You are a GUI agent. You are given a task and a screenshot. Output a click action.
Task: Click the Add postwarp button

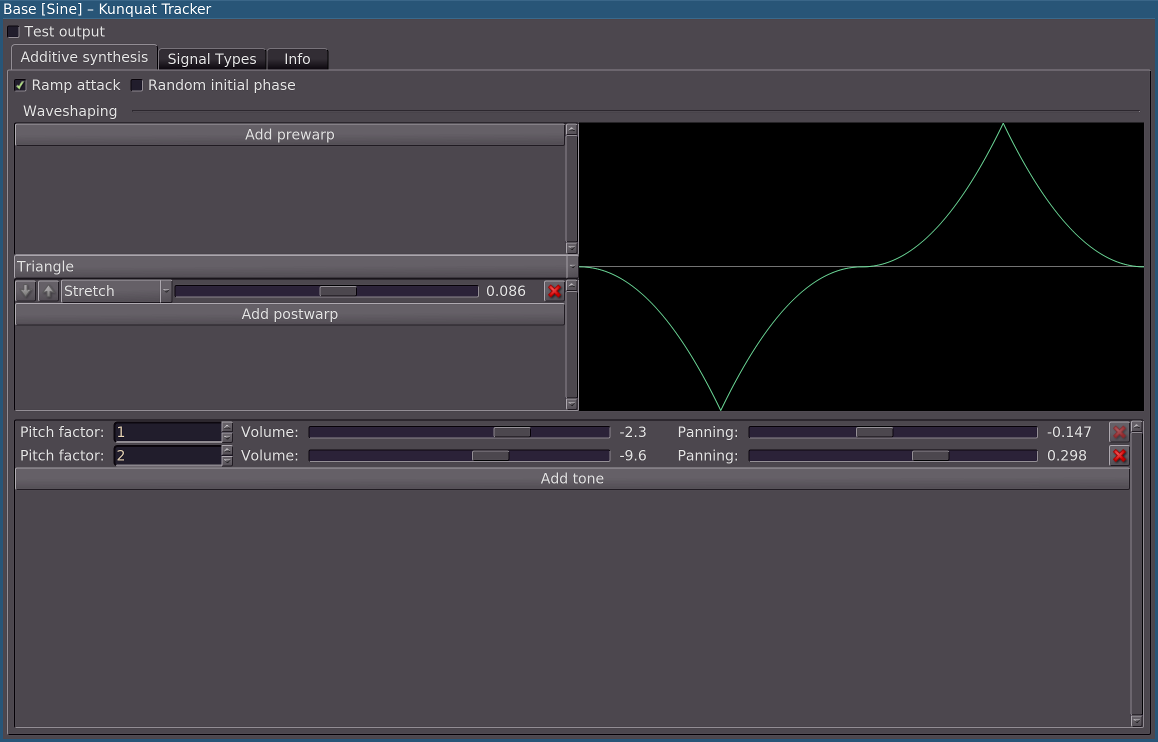pos(290,314)
